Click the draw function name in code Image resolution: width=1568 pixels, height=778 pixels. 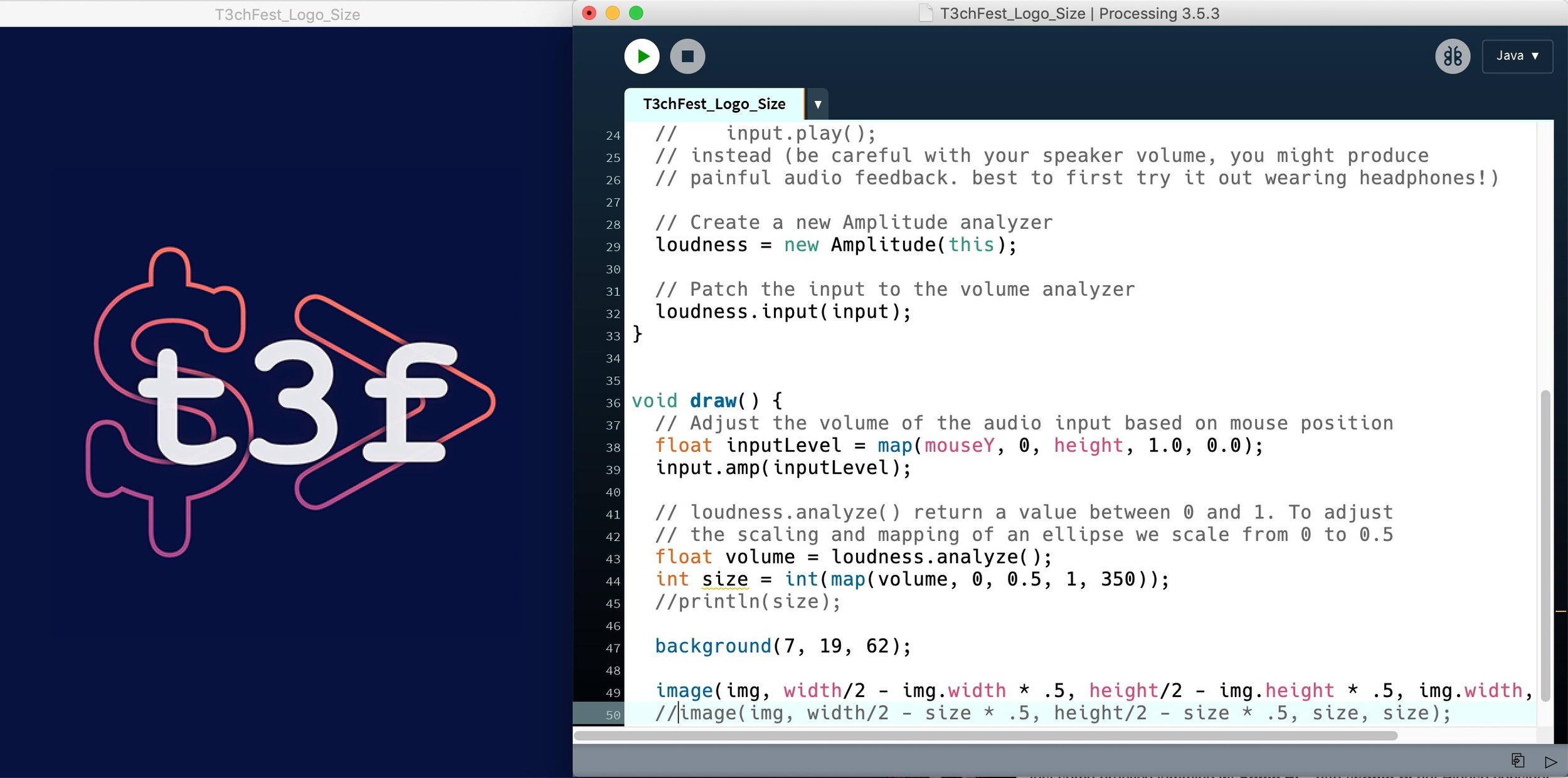pos(712,401)
